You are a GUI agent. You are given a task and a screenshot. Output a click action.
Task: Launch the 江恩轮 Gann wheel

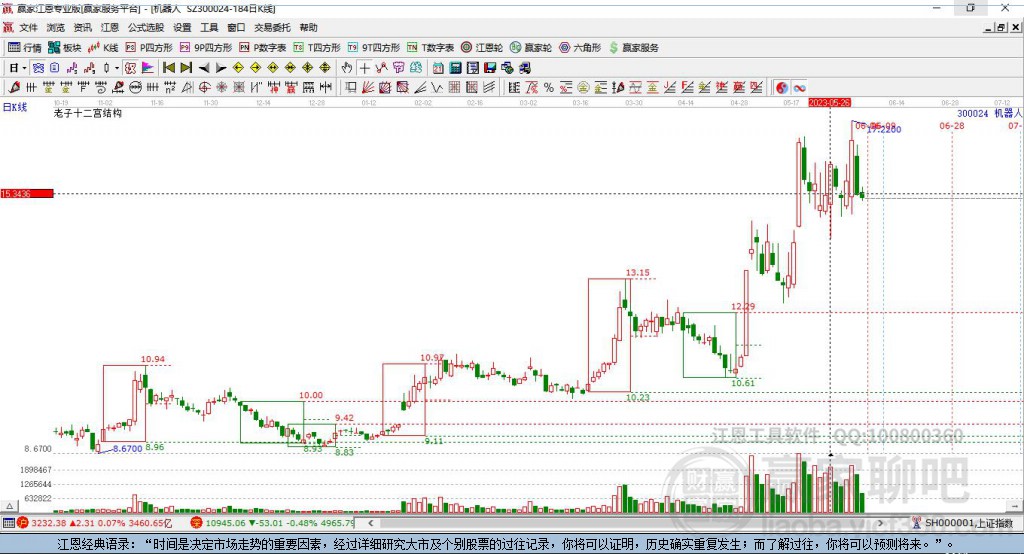coord(482,48)
